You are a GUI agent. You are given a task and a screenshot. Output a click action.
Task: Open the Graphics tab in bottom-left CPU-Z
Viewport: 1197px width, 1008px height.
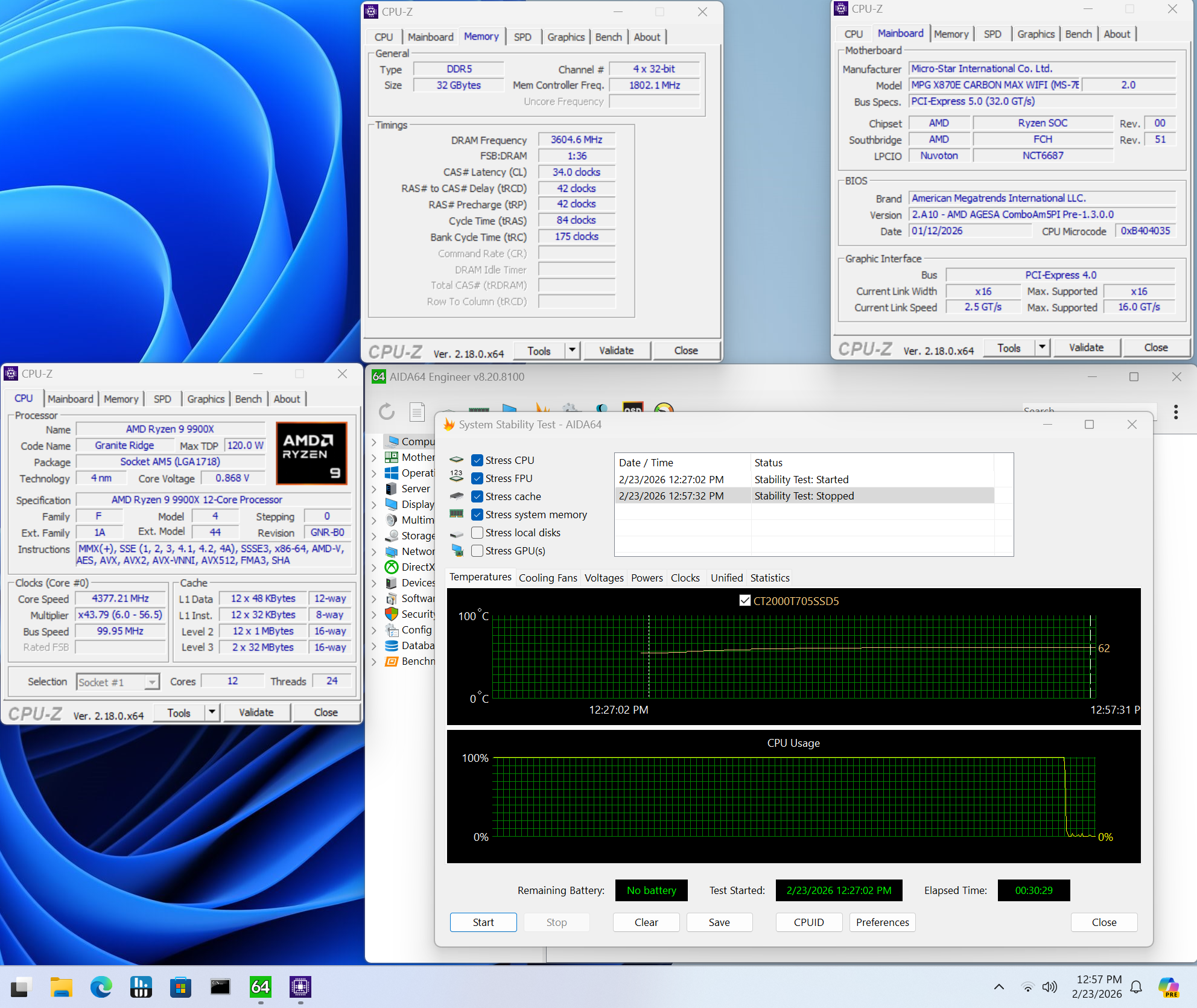pos(206,399)
